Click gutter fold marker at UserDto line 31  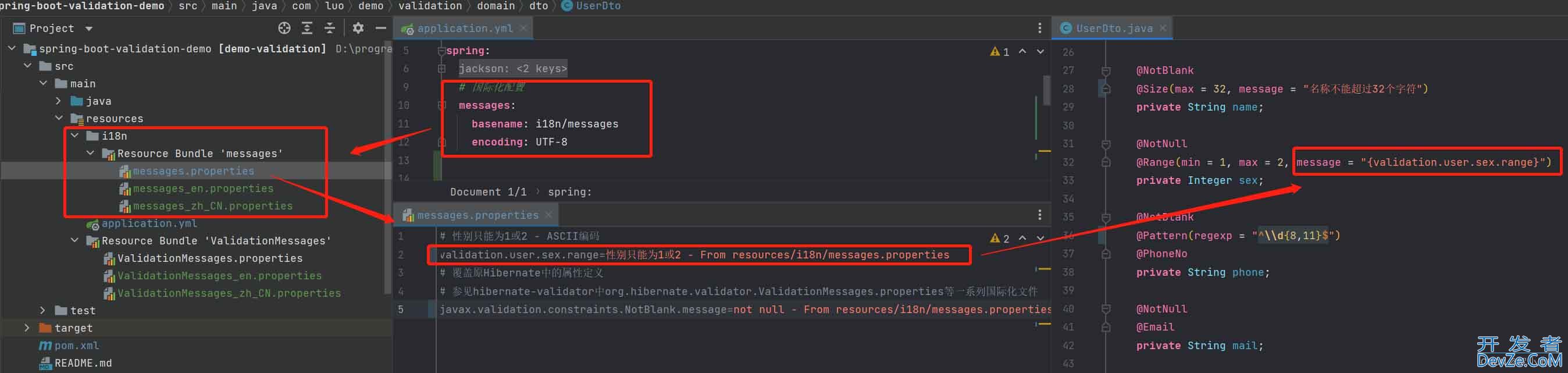click(x=1106, y=144)
